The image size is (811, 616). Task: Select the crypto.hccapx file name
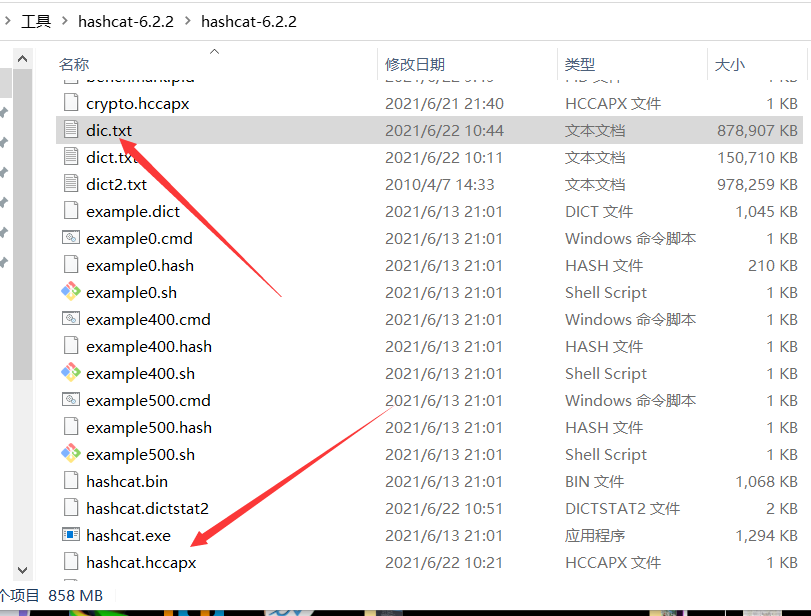pyautogui.click(x=138, y=103)
